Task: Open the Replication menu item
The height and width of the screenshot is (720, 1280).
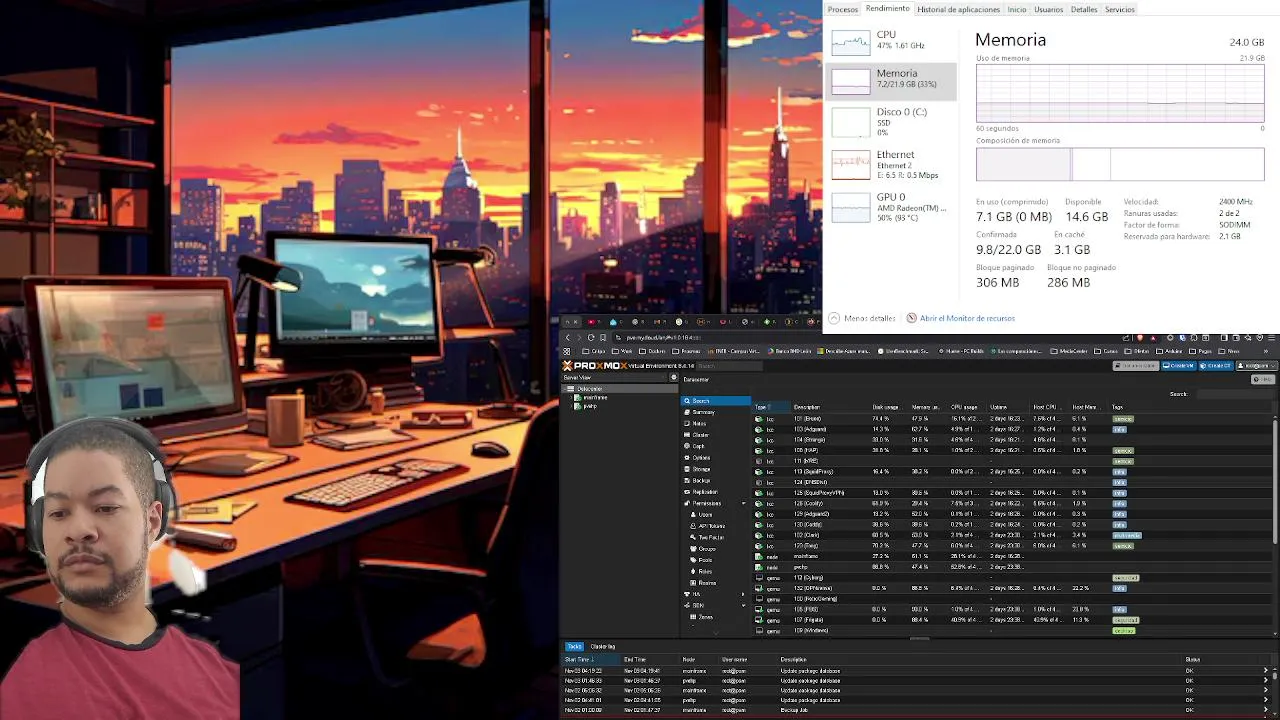Action: coord(716,492)
